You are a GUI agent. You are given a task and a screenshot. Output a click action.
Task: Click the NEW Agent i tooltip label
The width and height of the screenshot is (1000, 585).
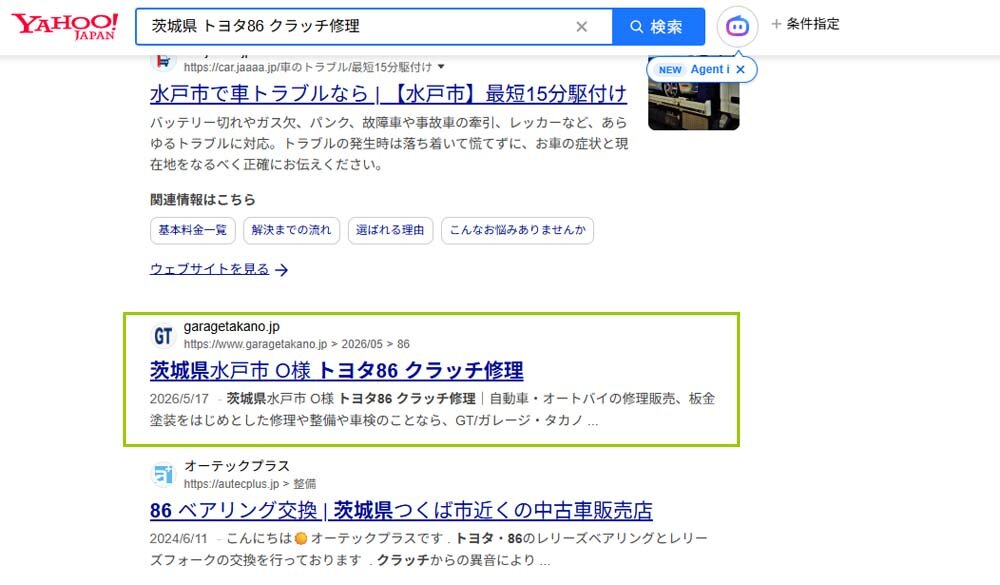(694, 70)
